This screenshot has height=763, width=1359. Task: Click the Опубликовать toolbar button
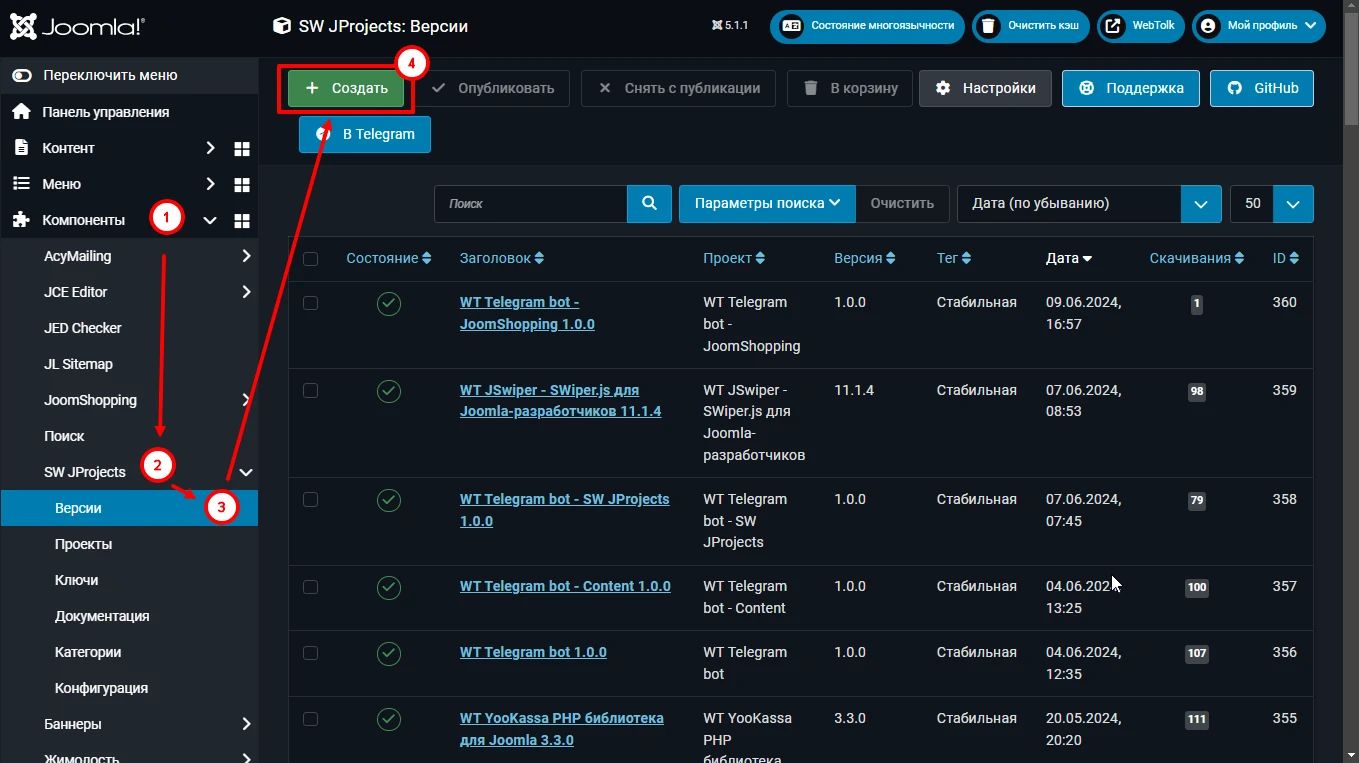click(x=492, y=88)
